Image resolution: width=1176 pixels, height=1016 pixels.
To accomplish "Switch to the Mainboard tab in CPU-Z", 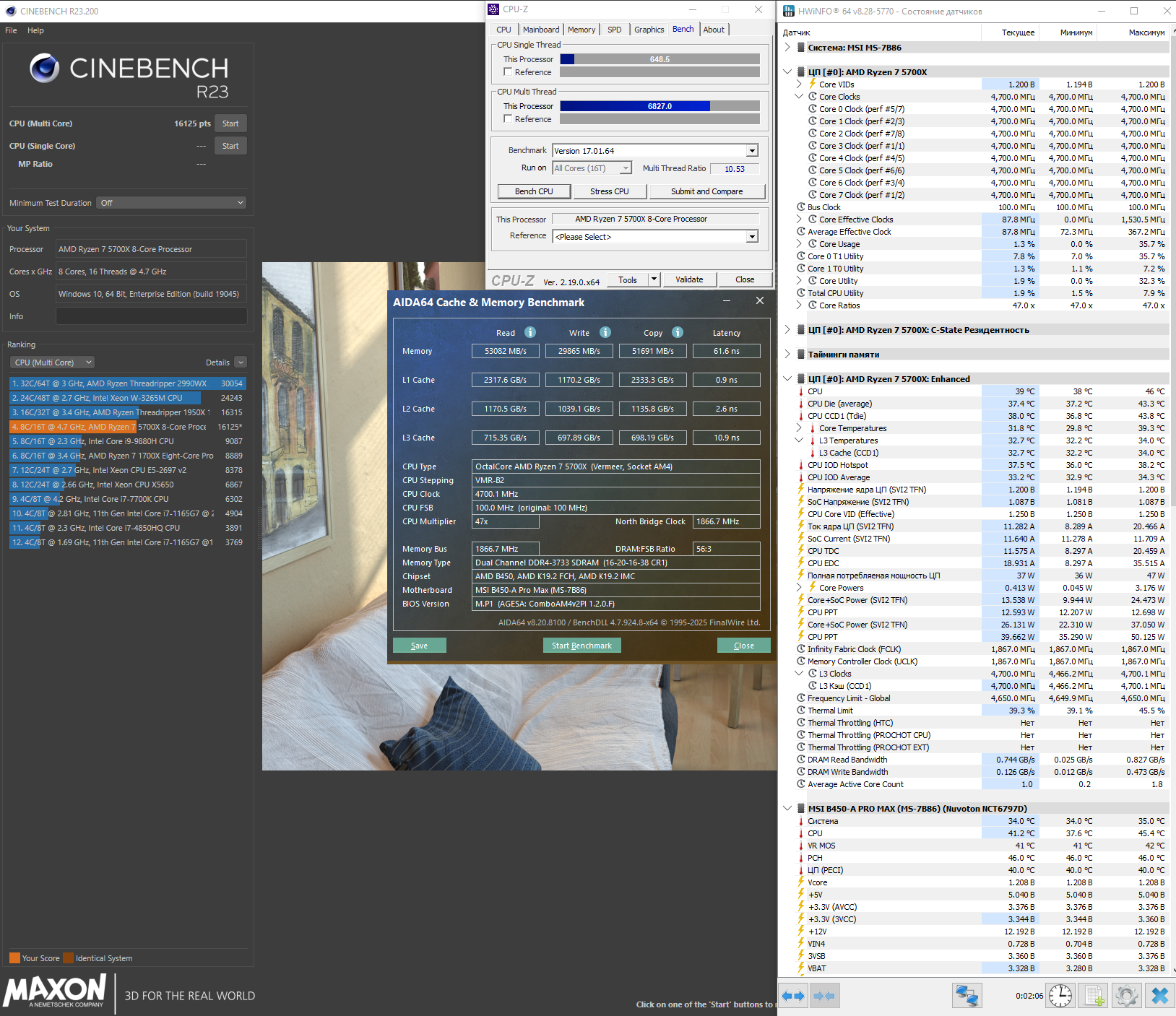I will pyautogui.click(x=541, y=30).
